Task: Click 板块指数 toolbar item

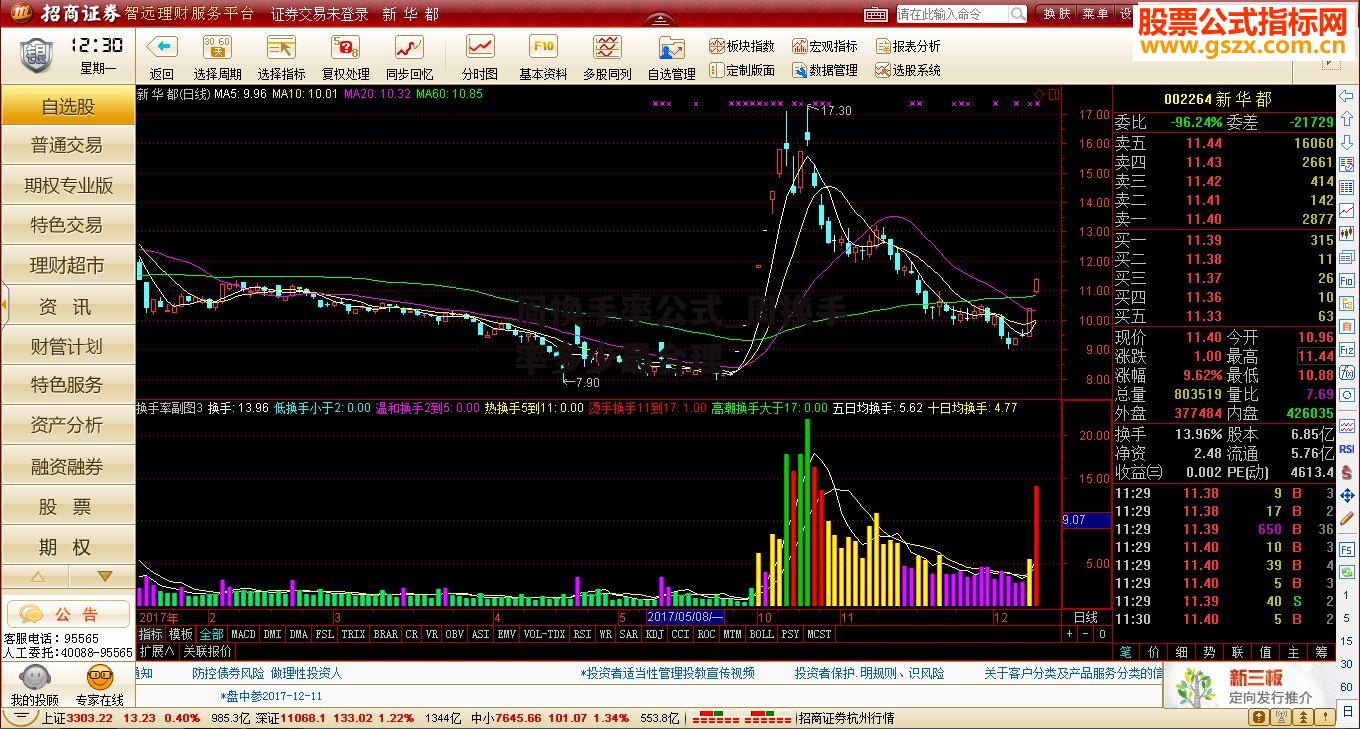Action: point(742,46)
